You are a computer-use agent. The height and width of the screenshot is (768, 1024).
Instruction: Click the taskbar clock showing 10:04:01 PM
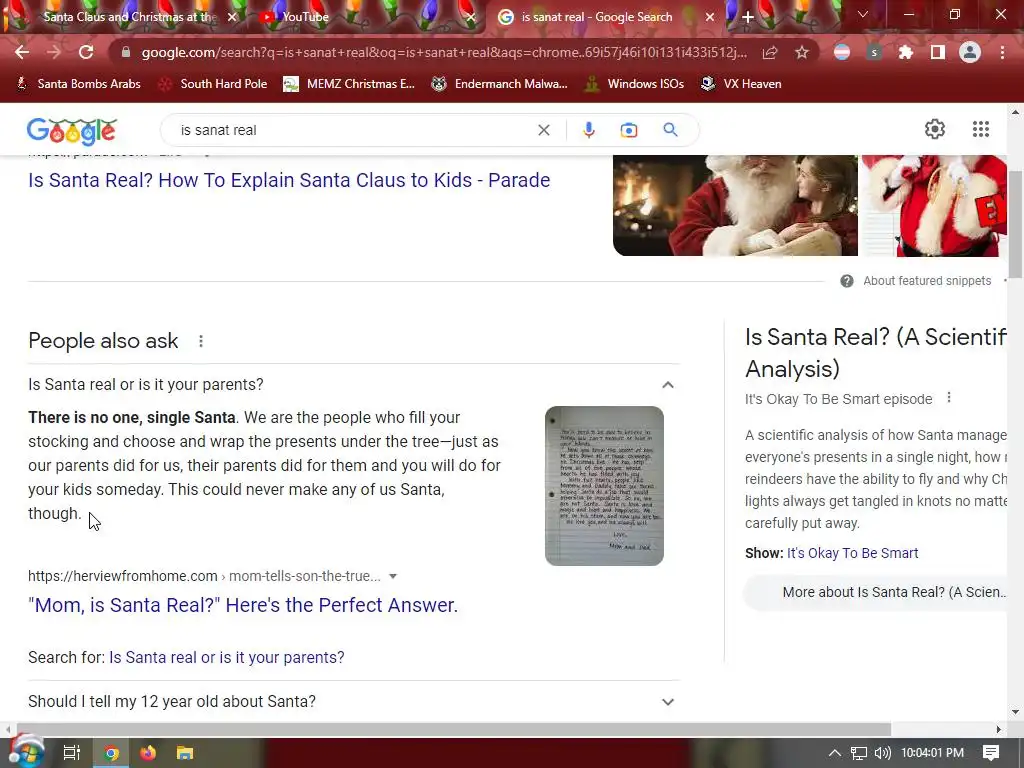[932, 753]
